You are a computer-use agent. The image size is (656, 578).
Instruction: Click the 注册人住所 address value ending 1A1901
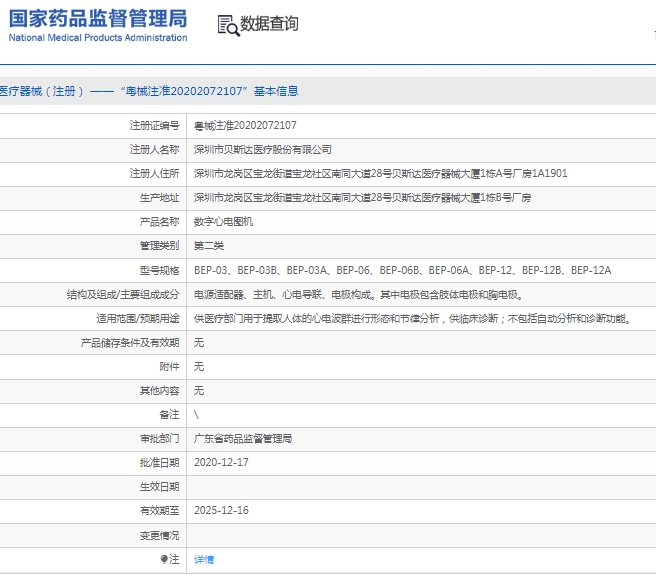[x=380, y=173]
